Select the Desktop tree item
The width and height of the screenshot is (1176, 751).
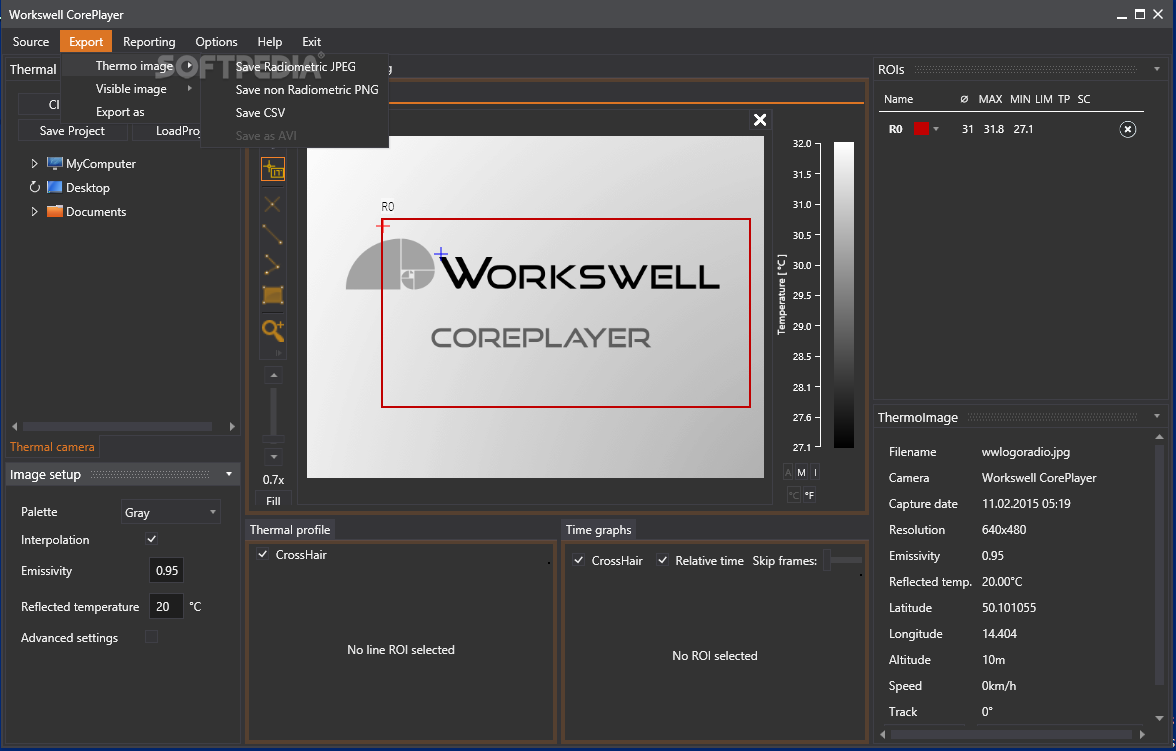click(88, 188)
